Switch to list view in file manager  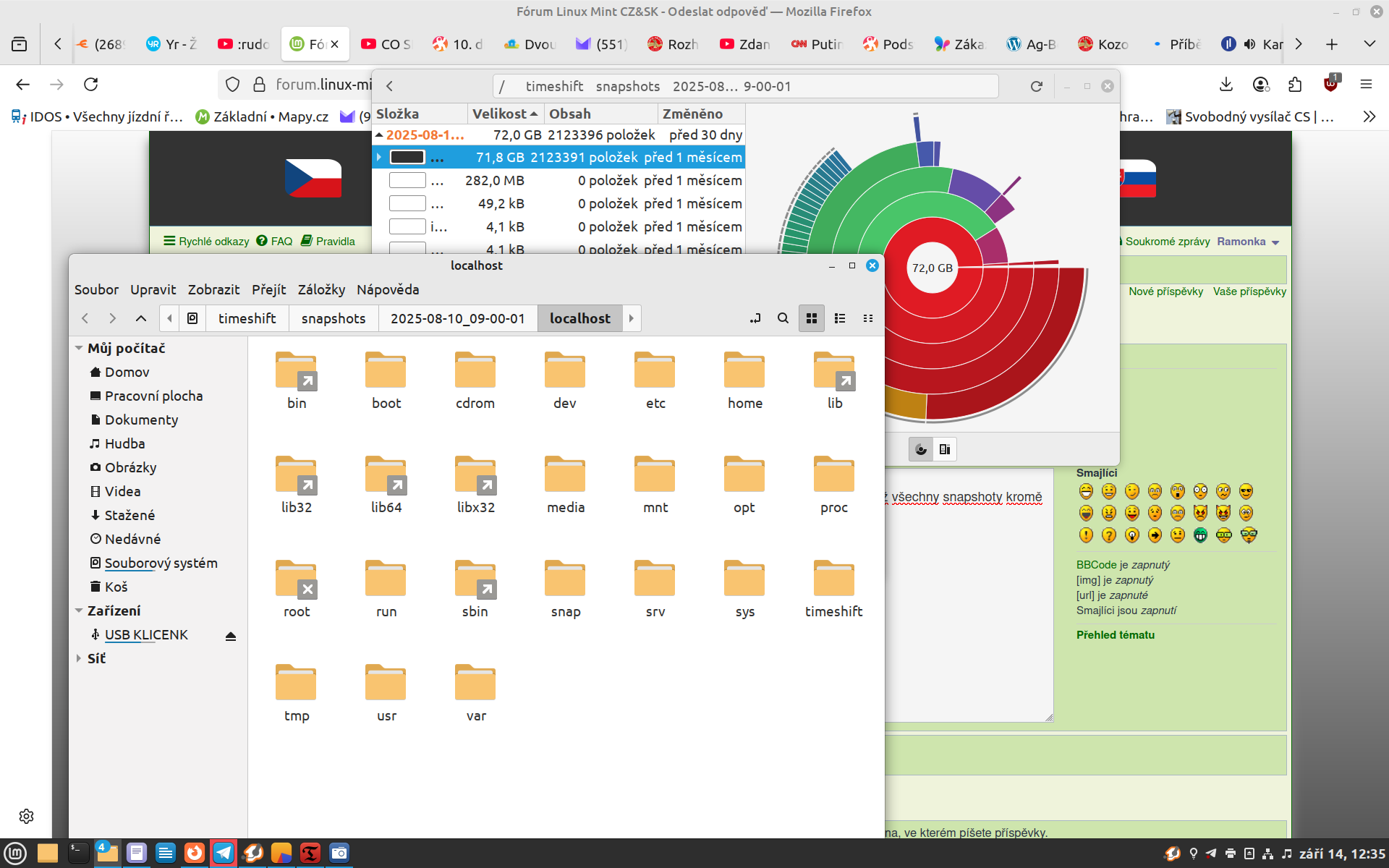tap(840, 318)
